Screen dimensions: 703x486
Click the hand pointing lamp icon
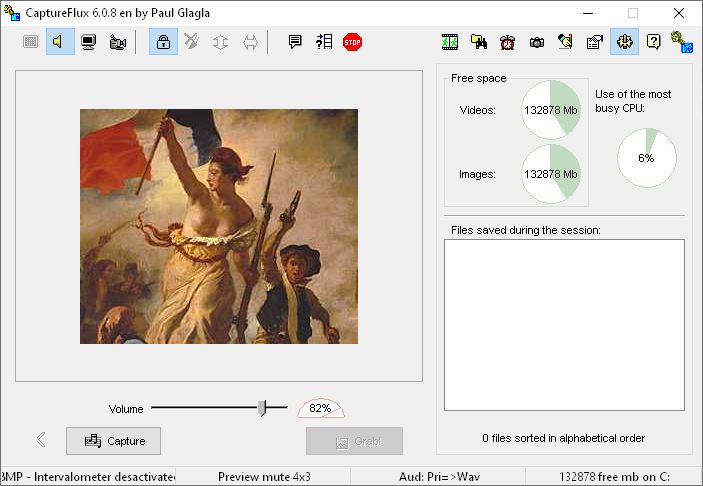click(566, 42)
